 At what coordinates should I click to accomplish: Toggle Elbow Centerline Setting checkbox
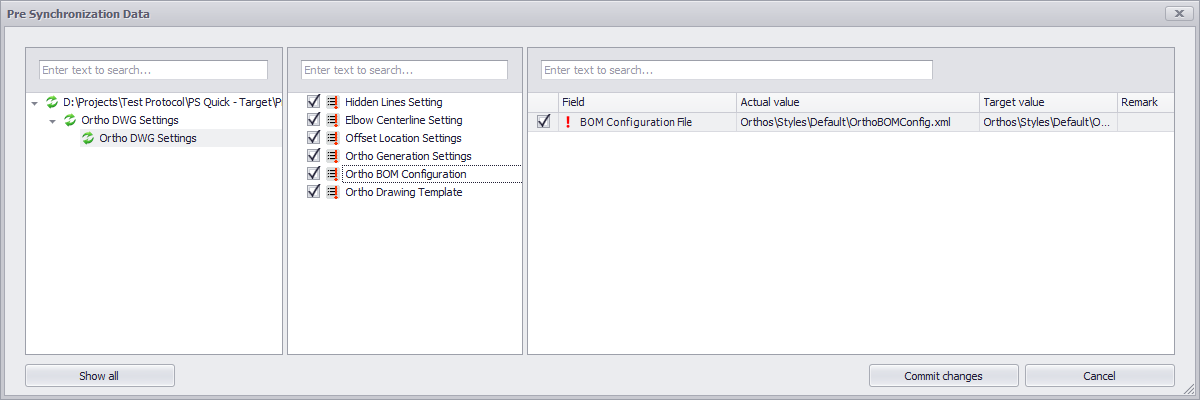[x=314, y=120]
